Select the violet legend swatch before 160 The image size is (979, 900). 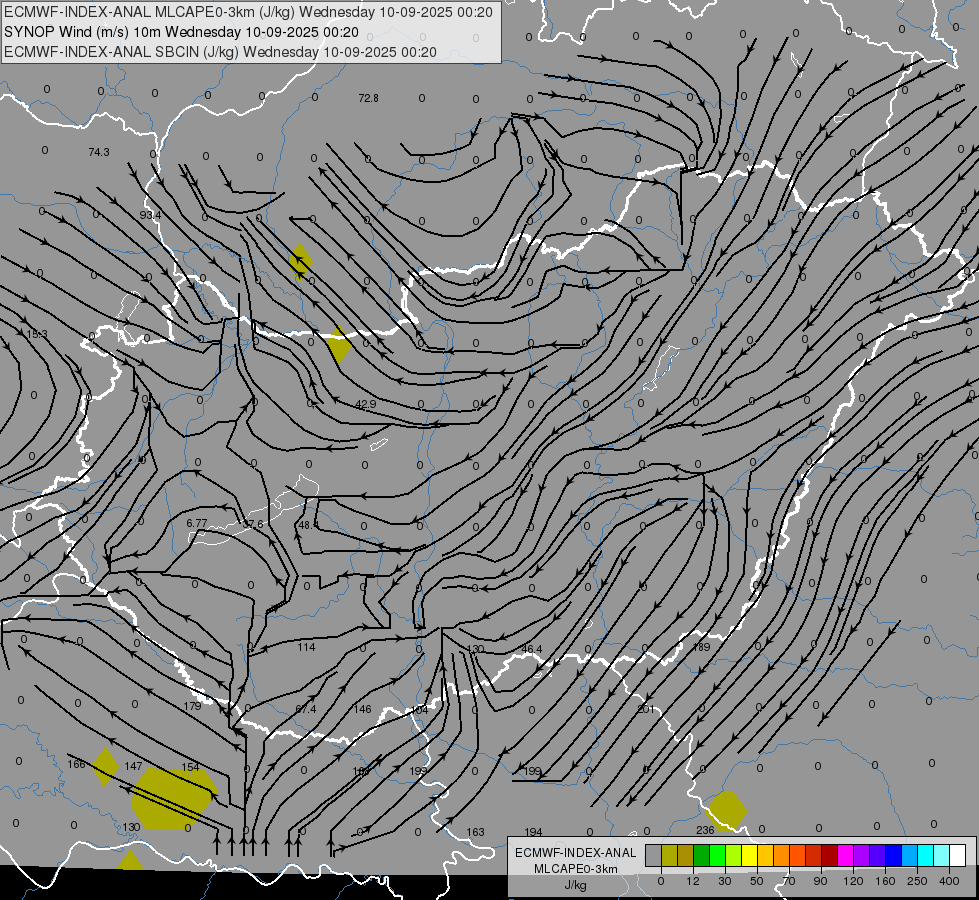[x=877, y=855]
